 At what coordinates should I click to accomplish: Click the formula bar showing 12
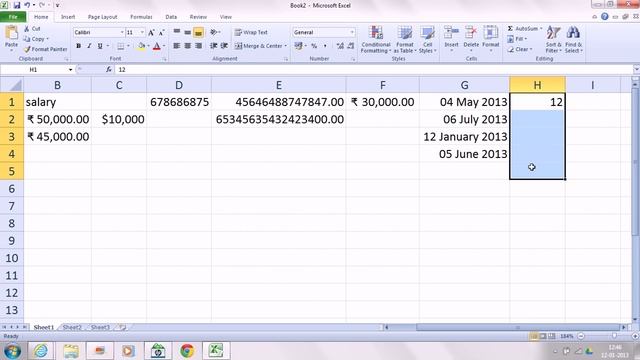[373, 70]
